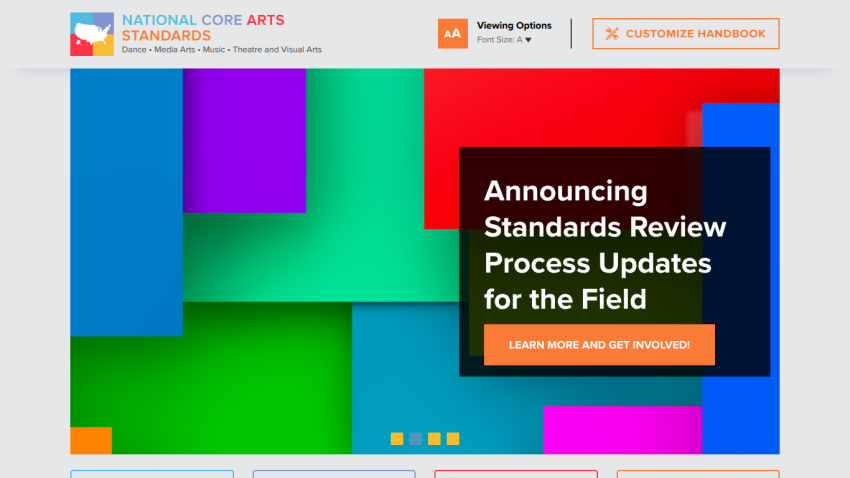This screenshot has width=850, height=478.
Task: Select the third carousel slide indicator
Action: click(x=434, y=438)
